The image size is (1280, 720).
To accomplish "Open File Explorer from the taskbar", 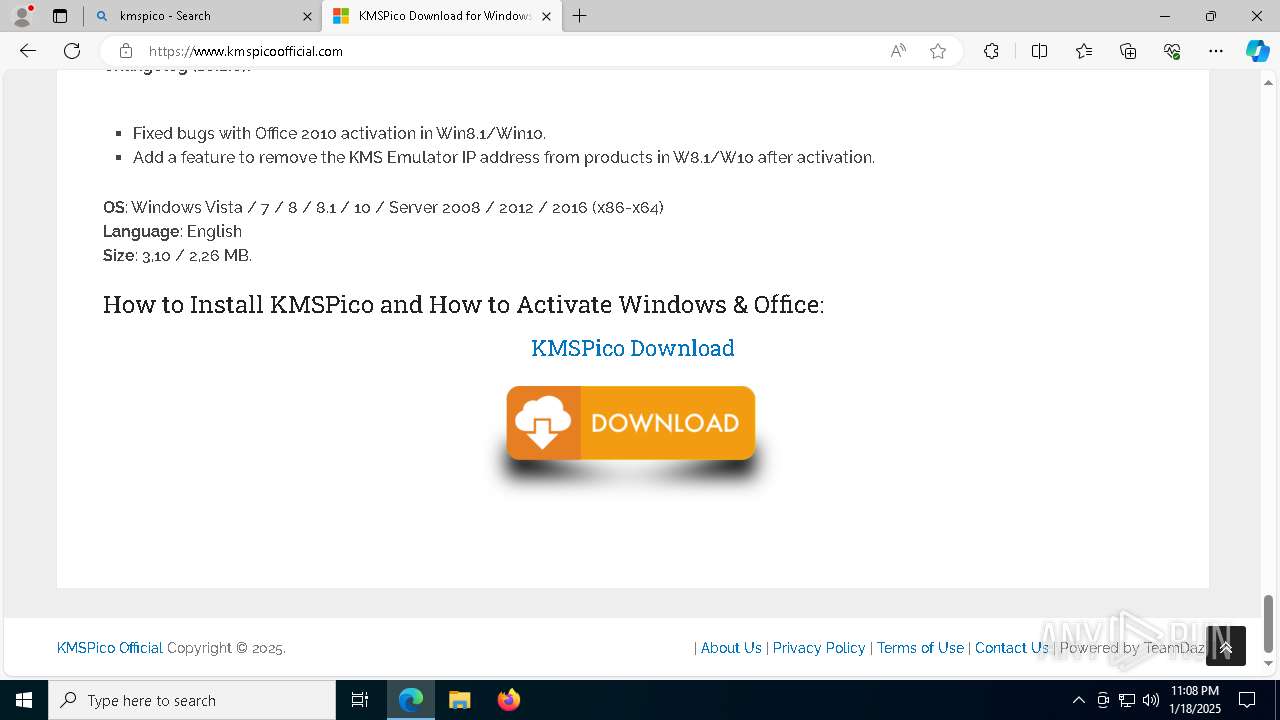I will (459, 700).
